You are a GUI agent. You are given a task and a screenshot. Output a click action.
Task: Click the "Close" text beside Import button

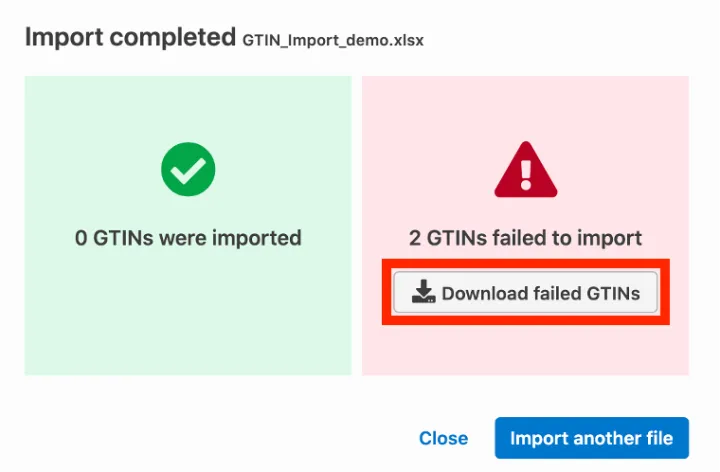click(443, 438)
